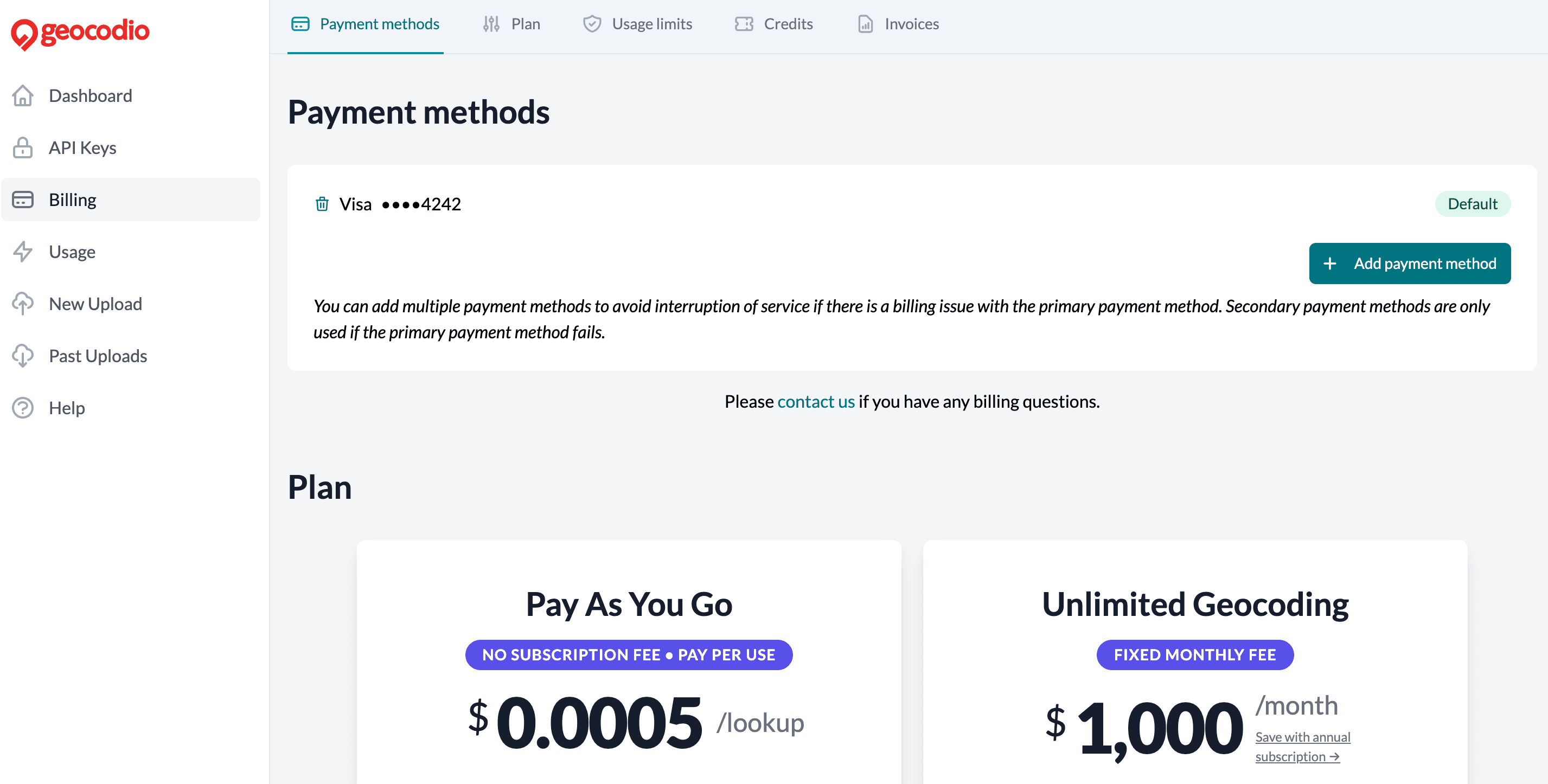Delete the Visa card using the trash icon
The width and height of the screenshot is (1548, 784).
pos(322,204)
